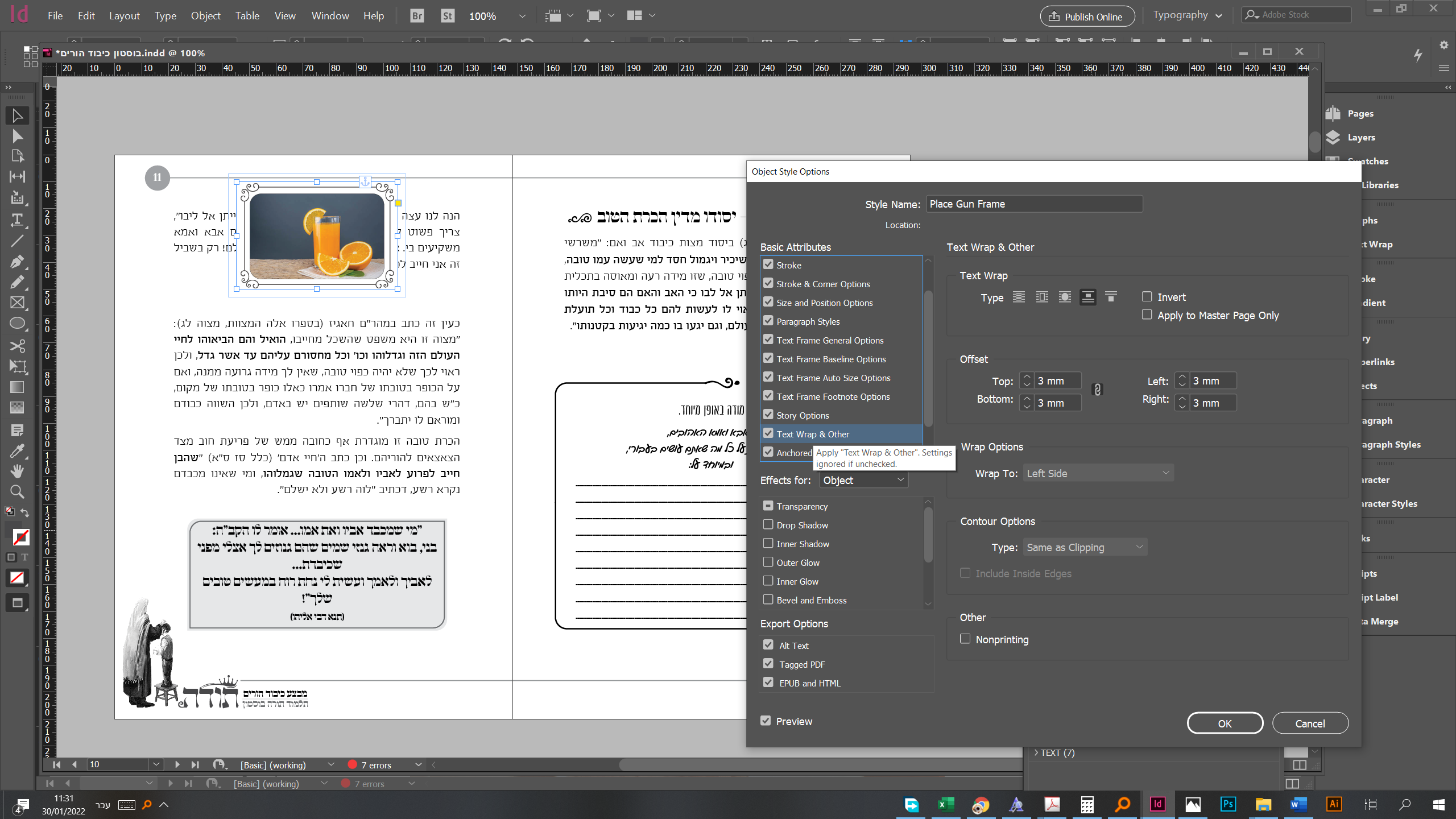Open the Table menu
This screenshot has height=819, width=1456.
(247, 16)
